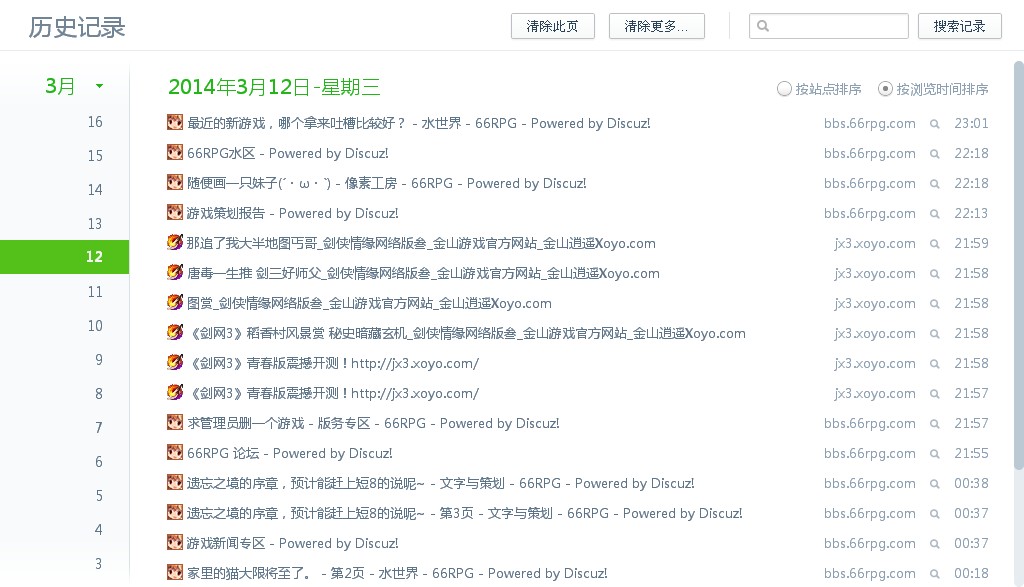Select day 8 in the date sidebar
This screenshot has height=587, width=1024.
tap(99, 394)
